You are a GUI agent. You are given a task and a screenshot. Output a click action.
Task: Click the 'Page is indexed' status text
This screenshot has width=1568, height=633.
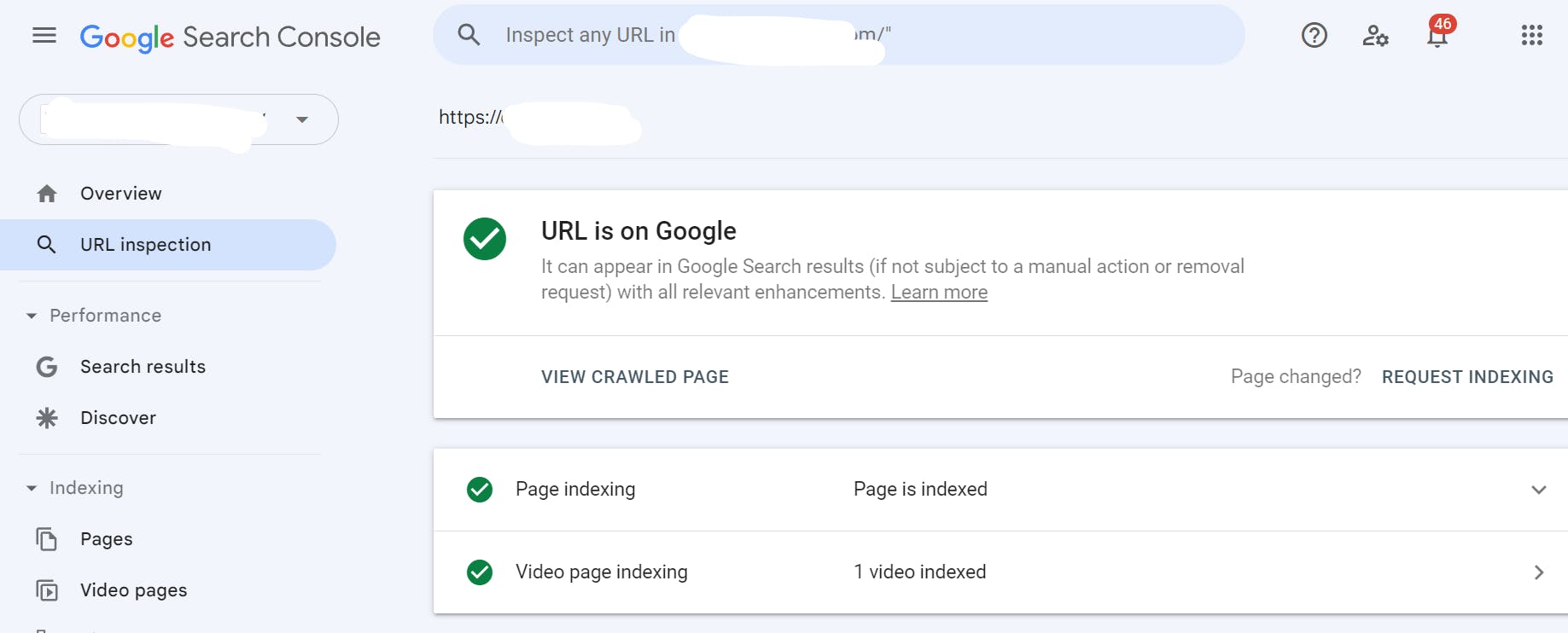tap(920, 490)
